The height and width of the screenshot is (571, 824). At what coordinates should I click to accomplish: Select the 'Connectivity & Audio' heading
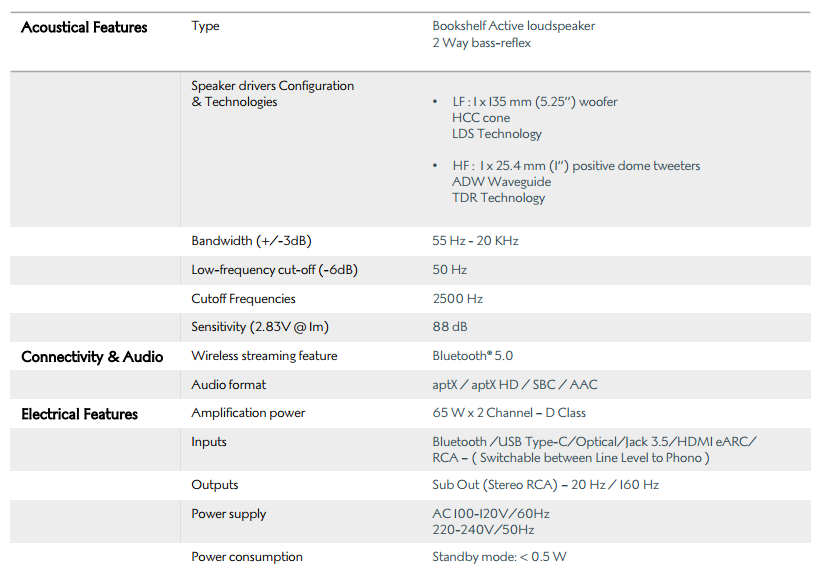click(x=92, y=357)
